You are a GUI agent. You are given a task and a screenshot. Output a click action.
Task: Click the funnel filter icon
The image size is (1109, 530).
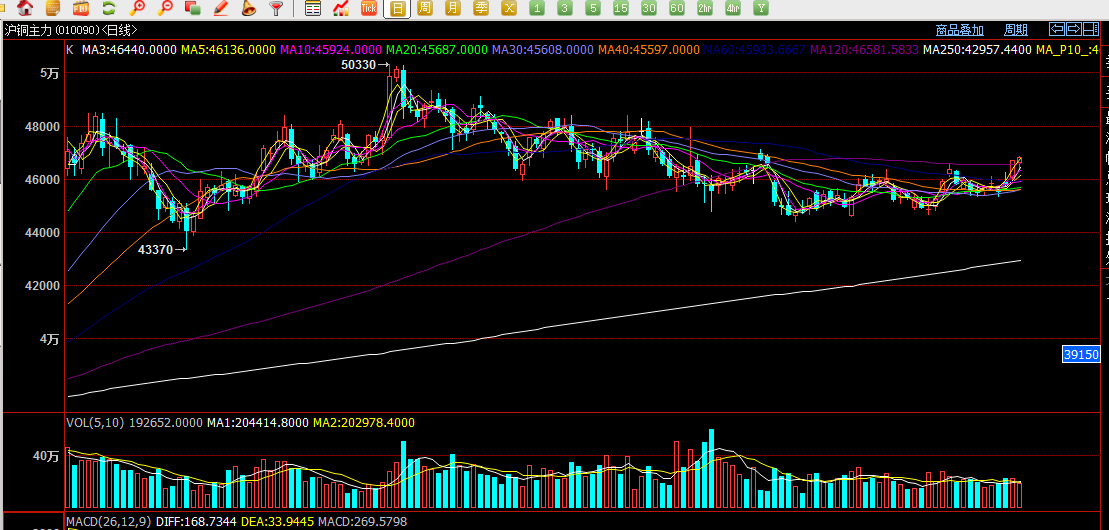(x=277, y=8)
